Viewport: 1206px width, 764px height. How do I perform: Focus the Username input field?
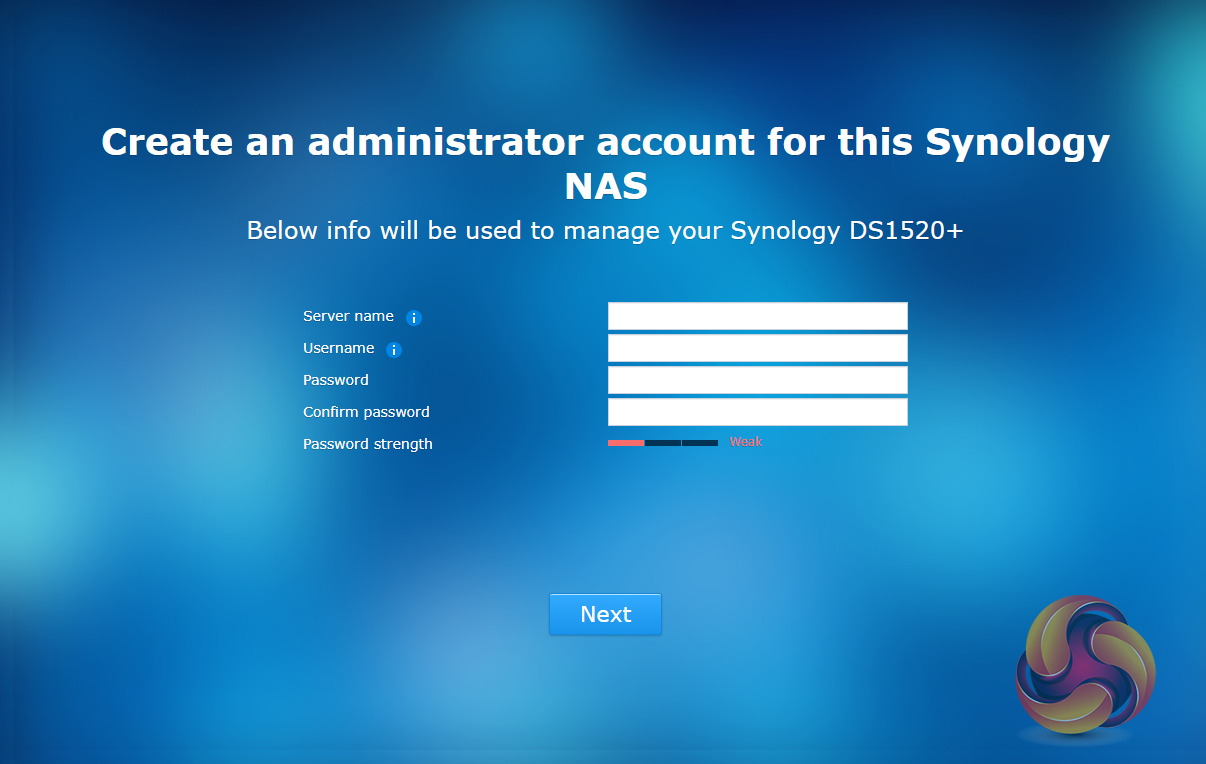(x=757, y=348)
